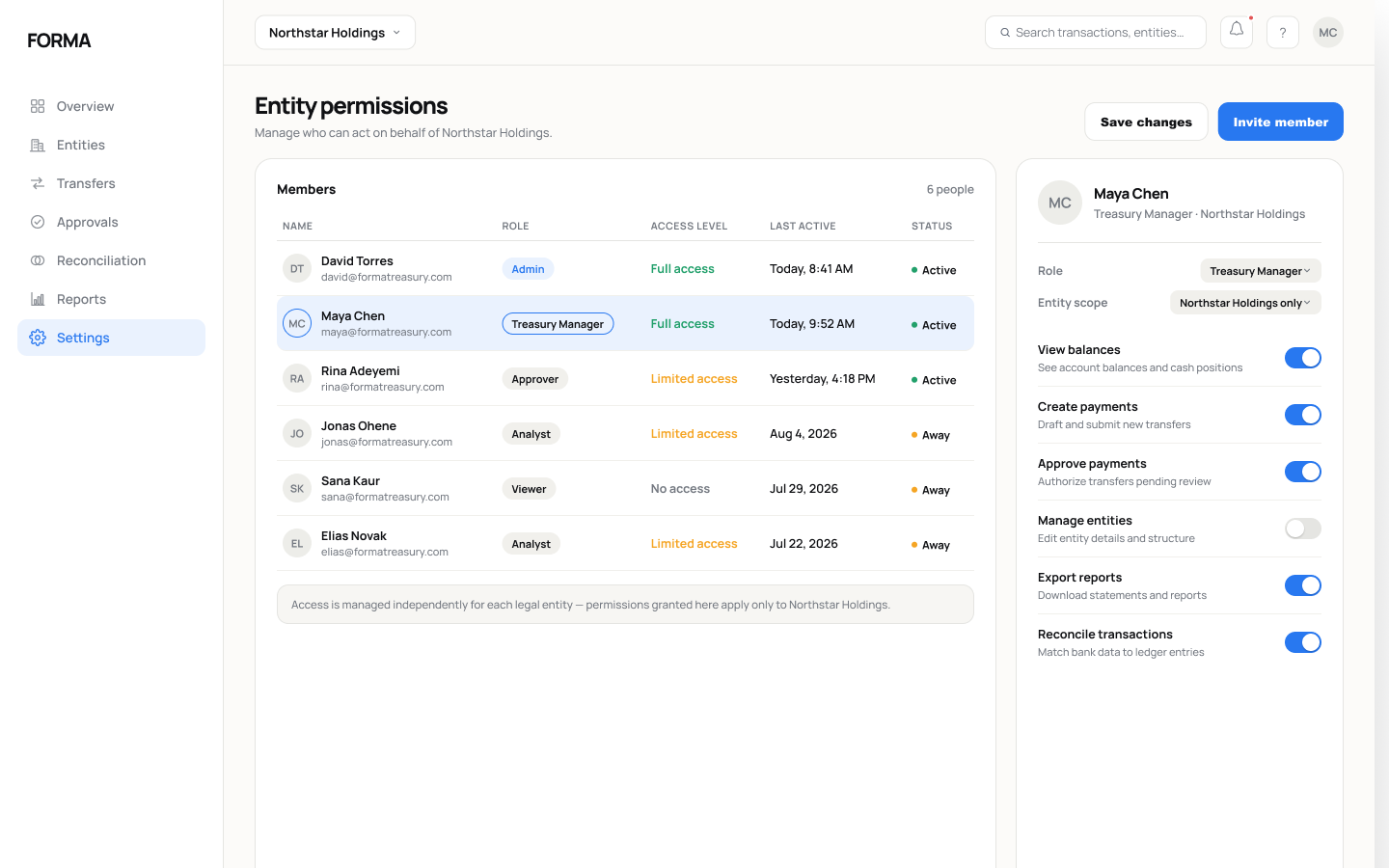Viewport: 1389px width, 868px height.
Task: Enable the Manage entities toggle
Action: [1303, 529]
